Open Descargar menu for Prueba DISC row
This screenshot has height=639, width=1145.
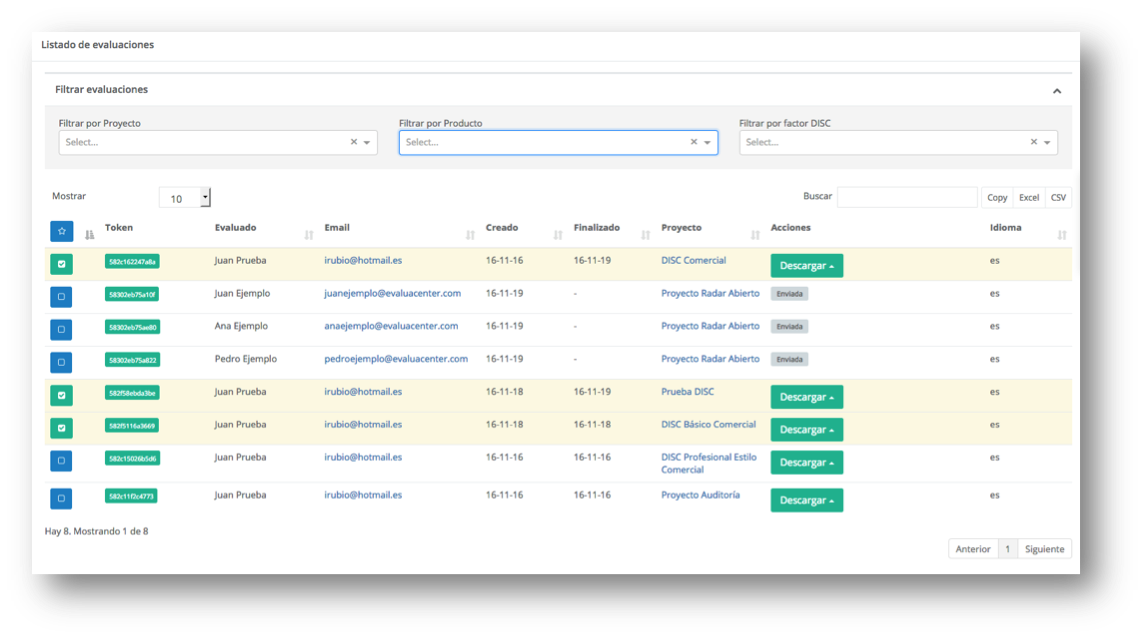pos(807,397)
